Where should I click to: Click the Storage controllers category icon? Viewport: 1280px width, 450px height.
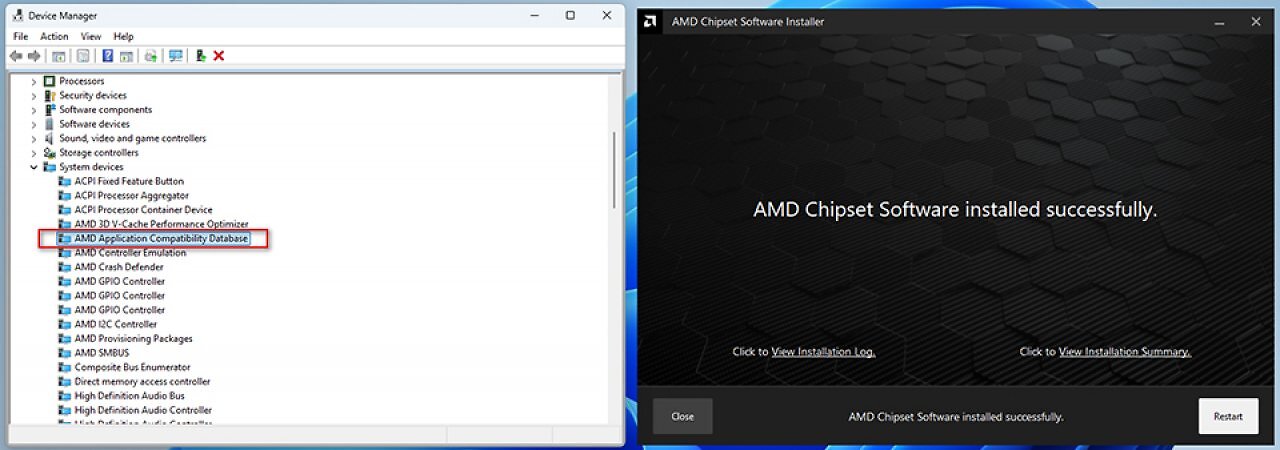pyautogui.click(x=49, y=153)
